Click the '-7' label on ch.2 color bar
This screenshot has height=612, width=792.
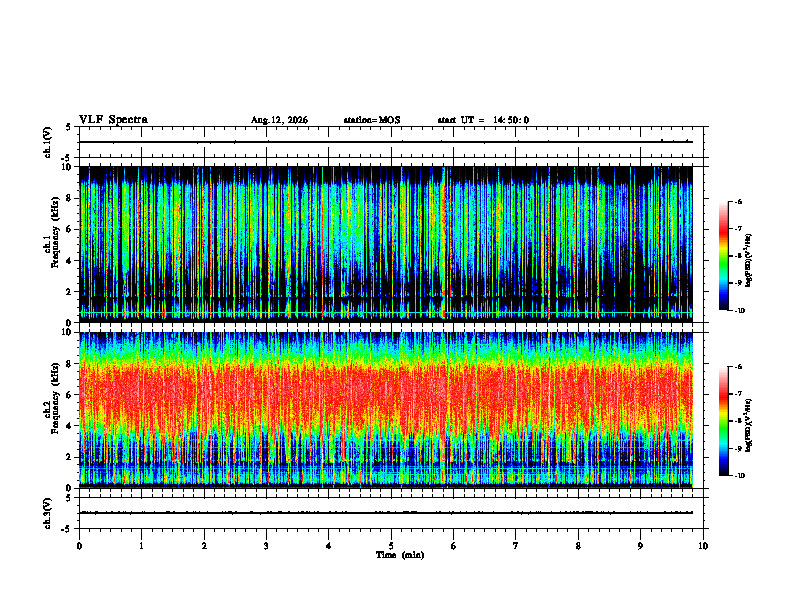point(738,394)
